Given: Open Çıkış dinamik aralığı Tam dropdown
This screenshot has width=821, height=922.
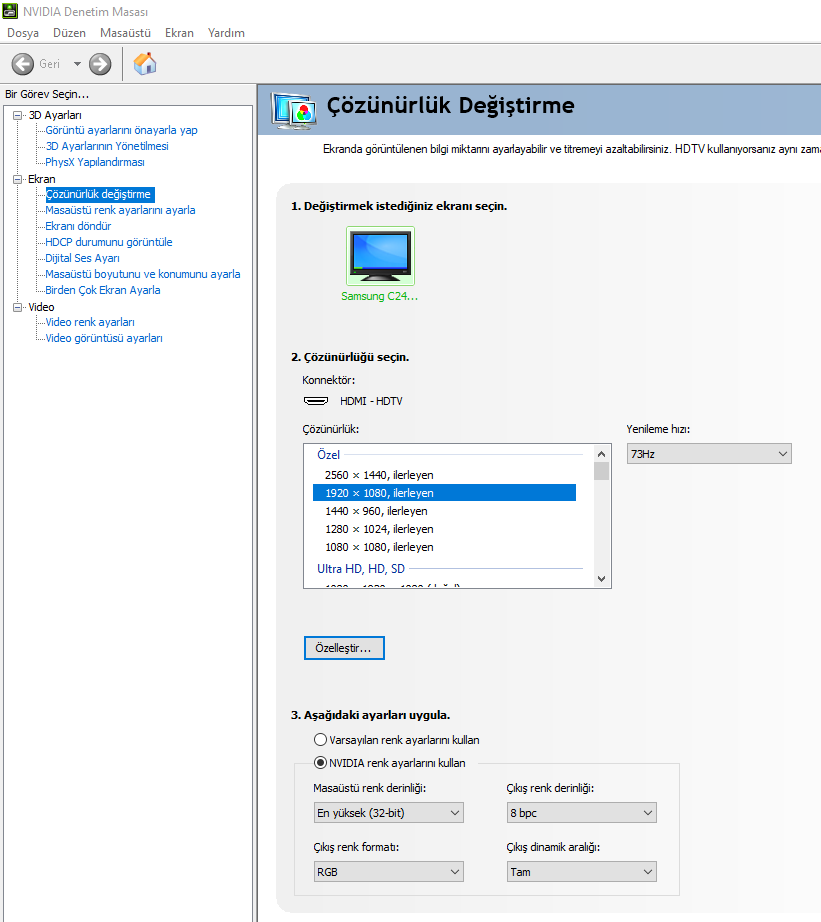Looking at the screenshot, I should click(581, 871).
